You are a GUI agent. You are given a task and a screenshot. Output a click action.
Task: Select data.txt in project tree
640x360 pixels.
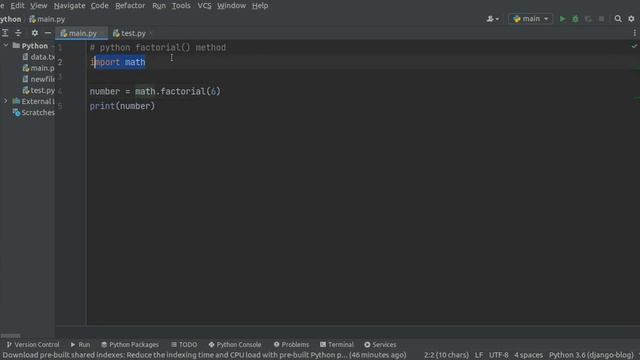[x=39, y=57]
